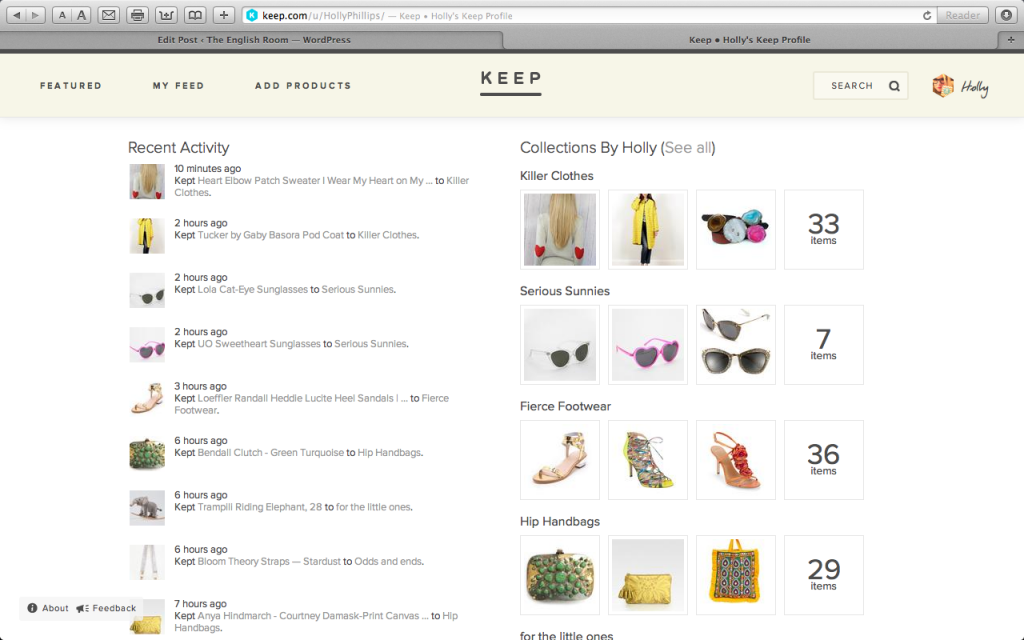The height and width of the screenshot is (640, 1024).
Task: Click the 33 items tile
Action: click(x=824, y=229)
